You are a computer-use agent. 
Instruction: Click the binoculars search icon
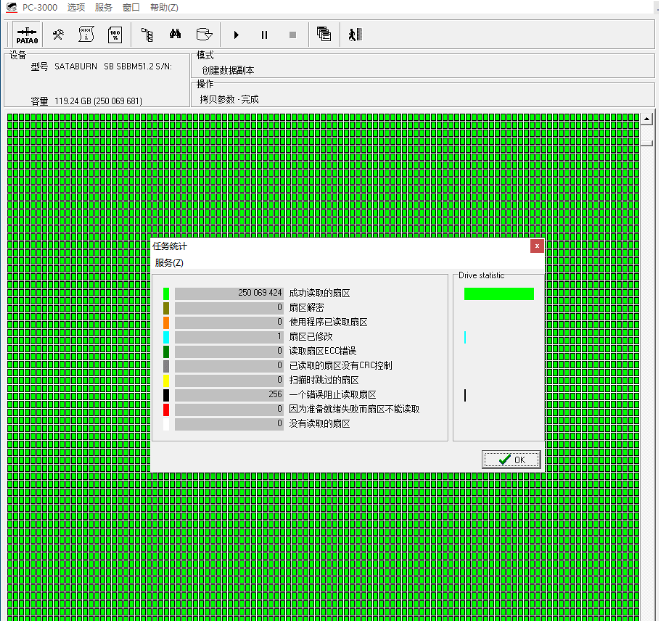tap(175, 34)
